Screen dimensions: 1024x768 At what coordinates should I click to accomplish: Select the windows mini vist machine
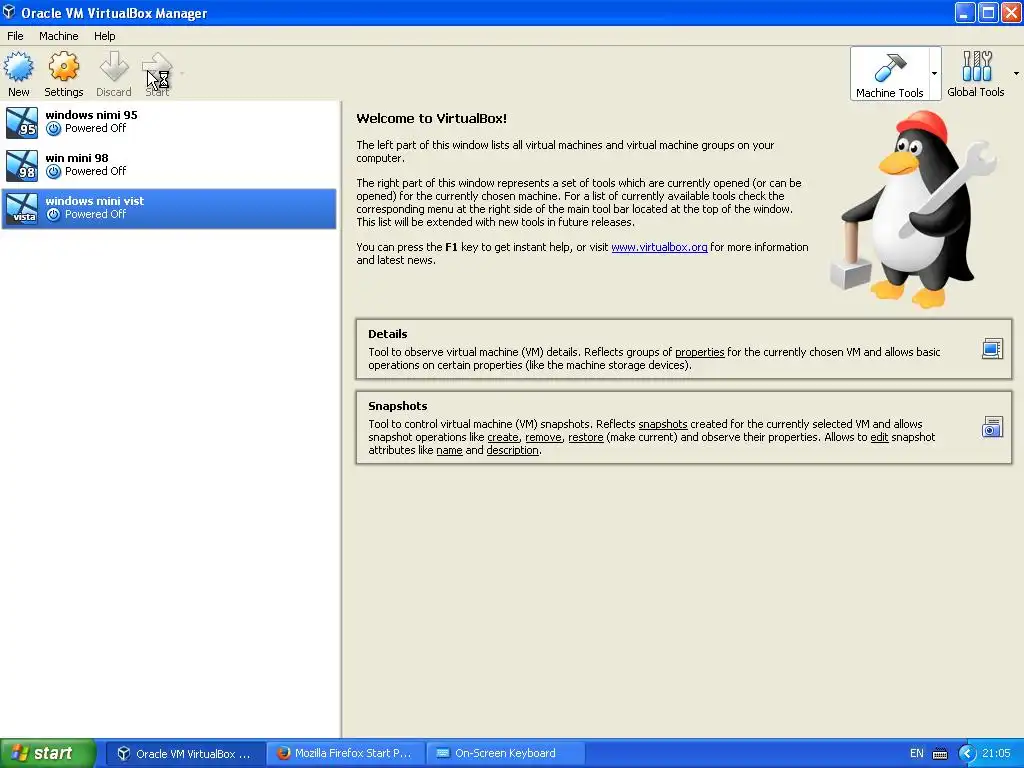[169, 208]
